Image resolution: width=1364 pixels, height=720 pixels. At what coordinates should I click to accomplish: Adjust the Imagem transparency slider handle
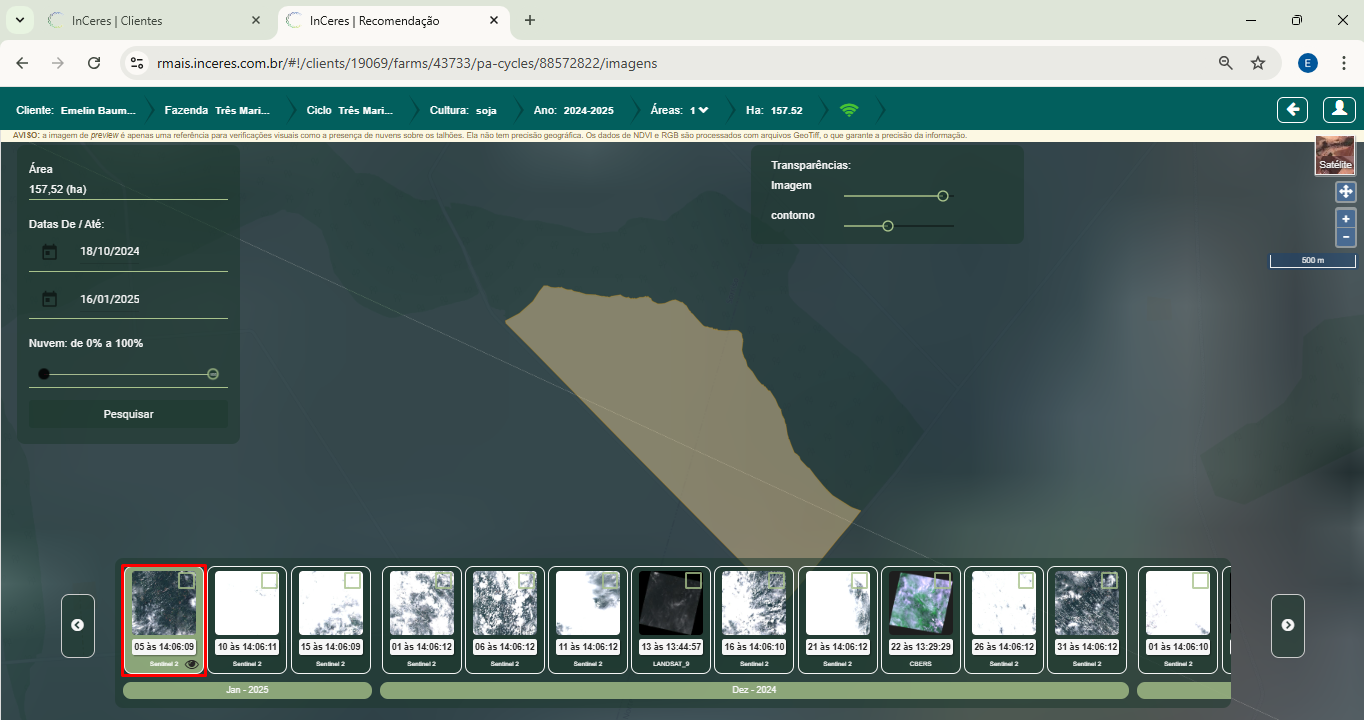[942, 196]
